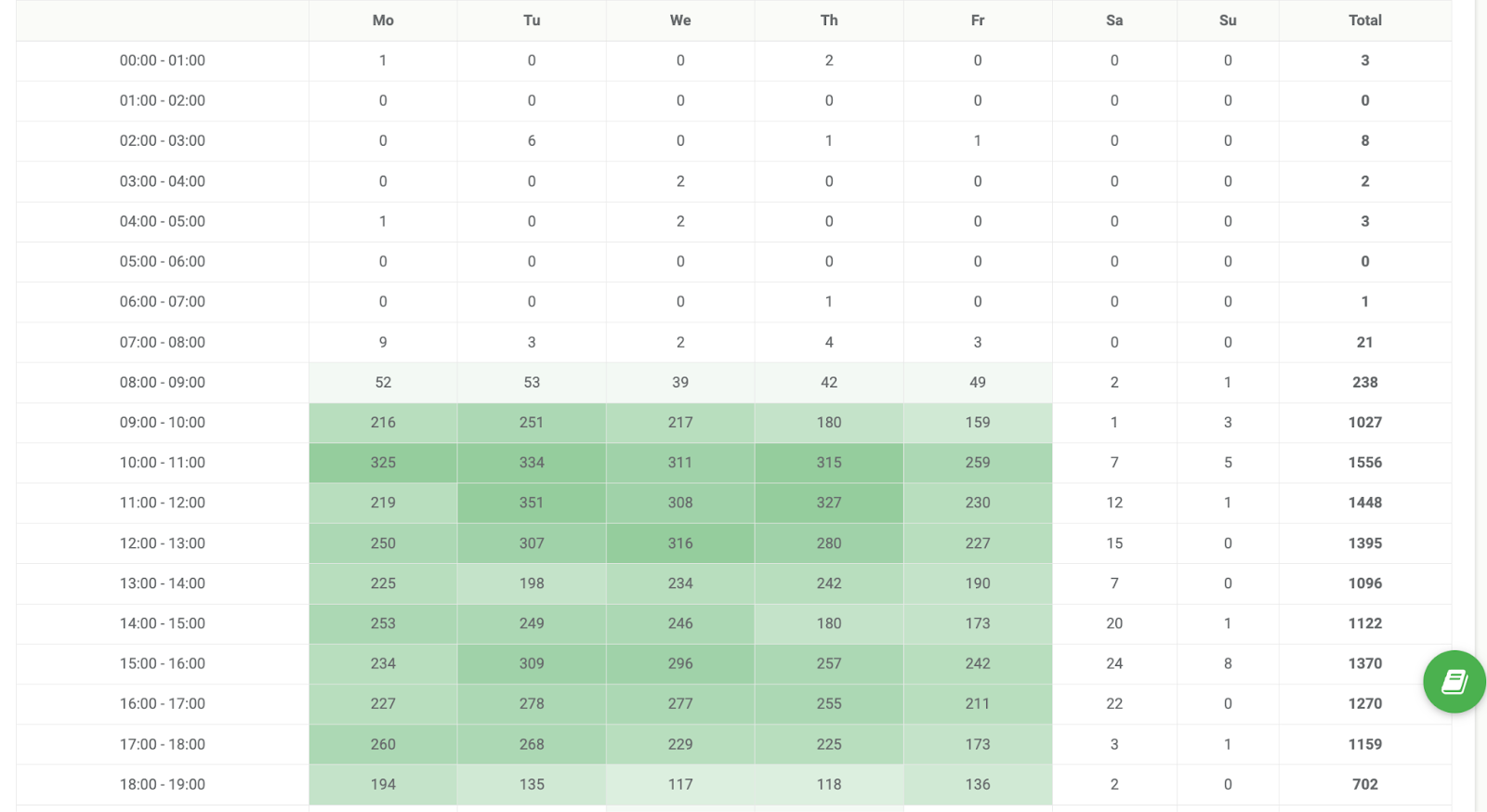Click the Sa column header

[1114, 20]
